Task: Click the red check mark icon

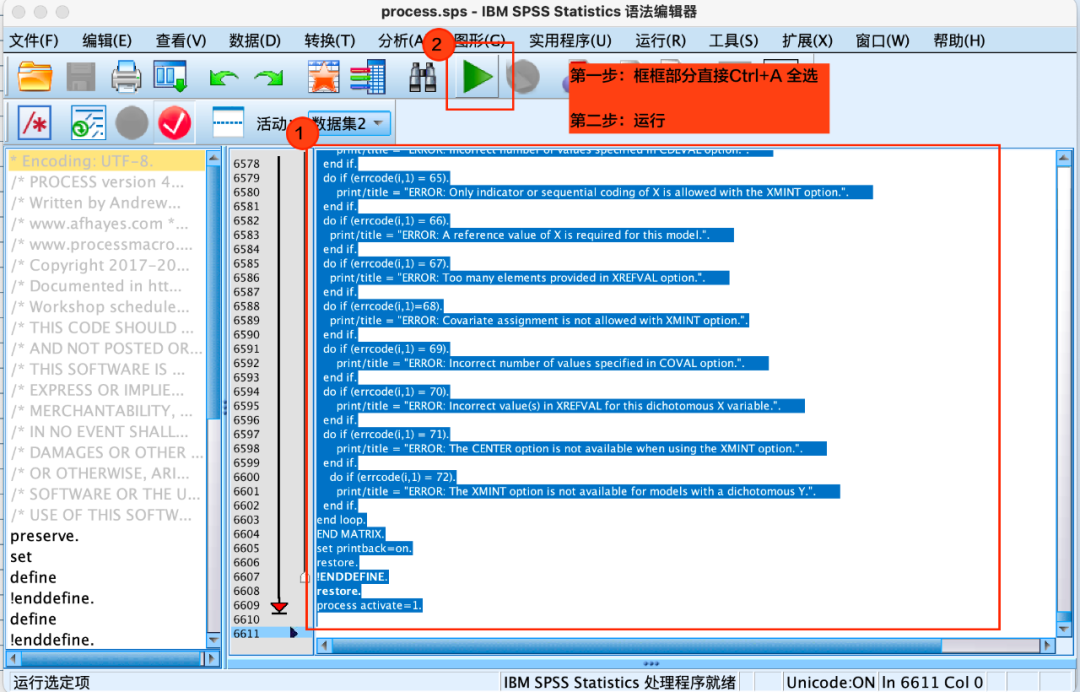Action: 174,123
